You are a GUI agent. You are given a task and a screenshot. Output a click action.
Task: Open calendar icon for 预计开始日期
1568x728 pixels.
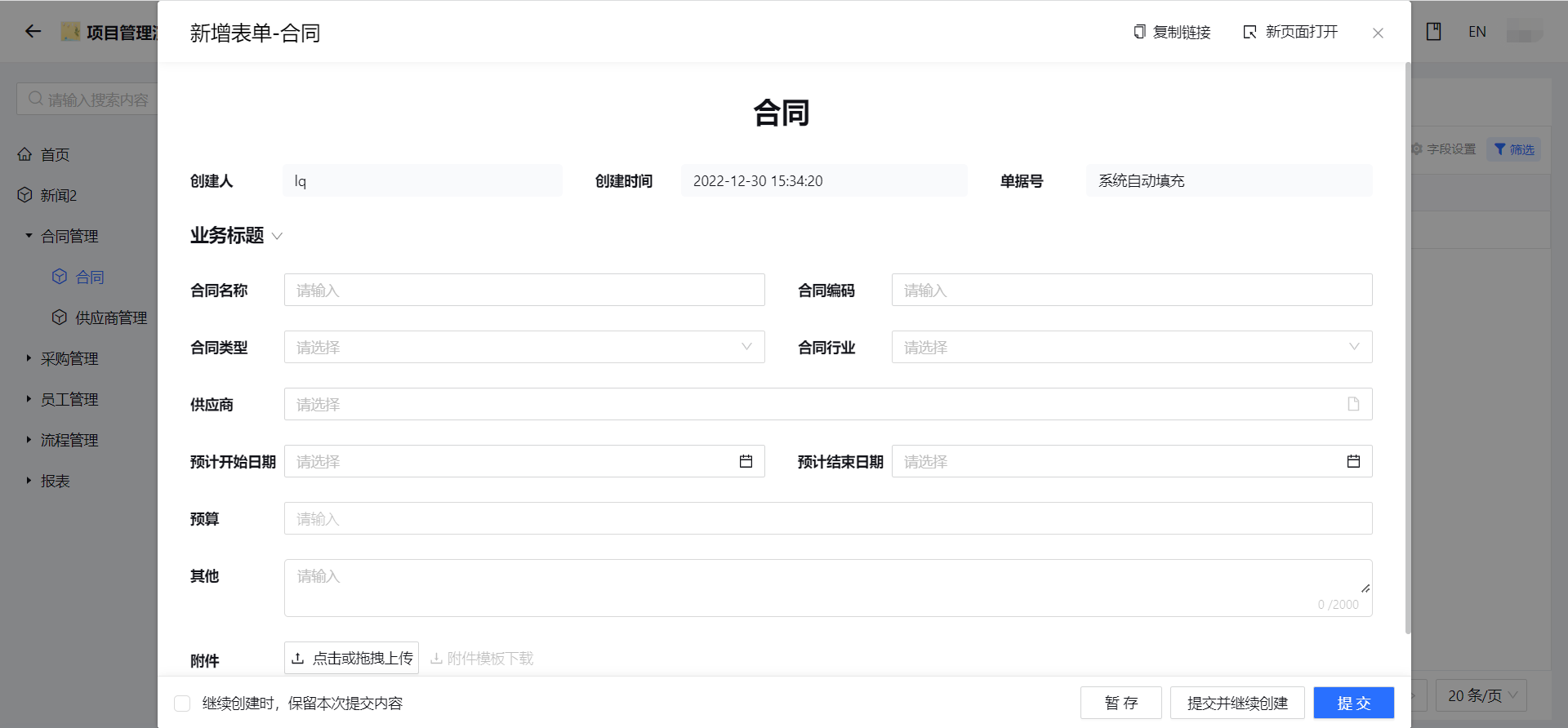746,461
